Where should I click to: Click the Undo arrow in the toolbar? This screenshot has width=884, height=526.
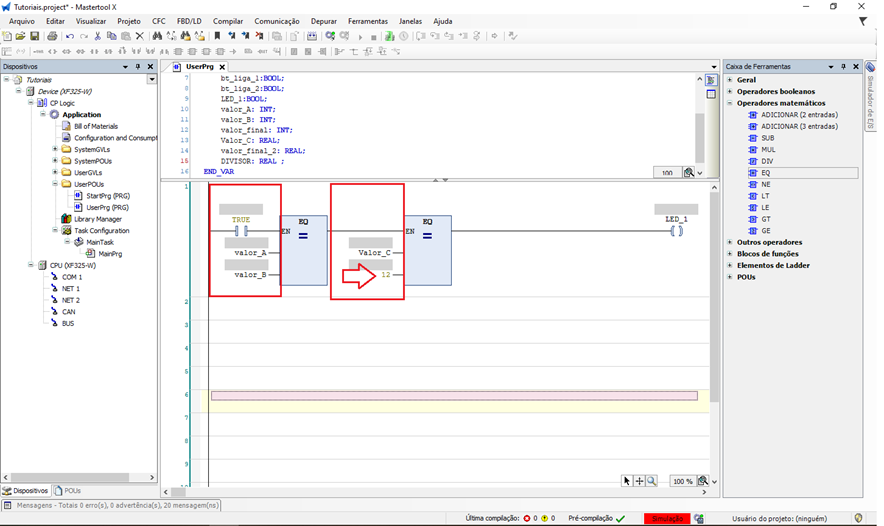coord(70,36)
